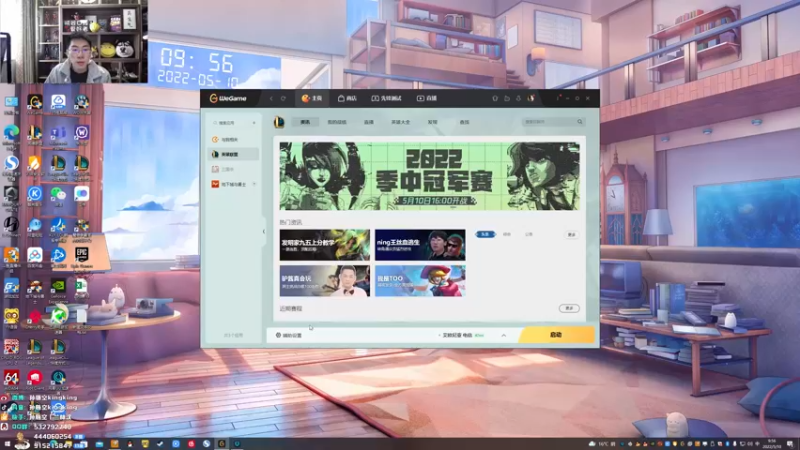The image size is (800, 450).
Task: Open the ning王丝血逃生 news card
Action: pyautogui.click(x=420, y=245)
